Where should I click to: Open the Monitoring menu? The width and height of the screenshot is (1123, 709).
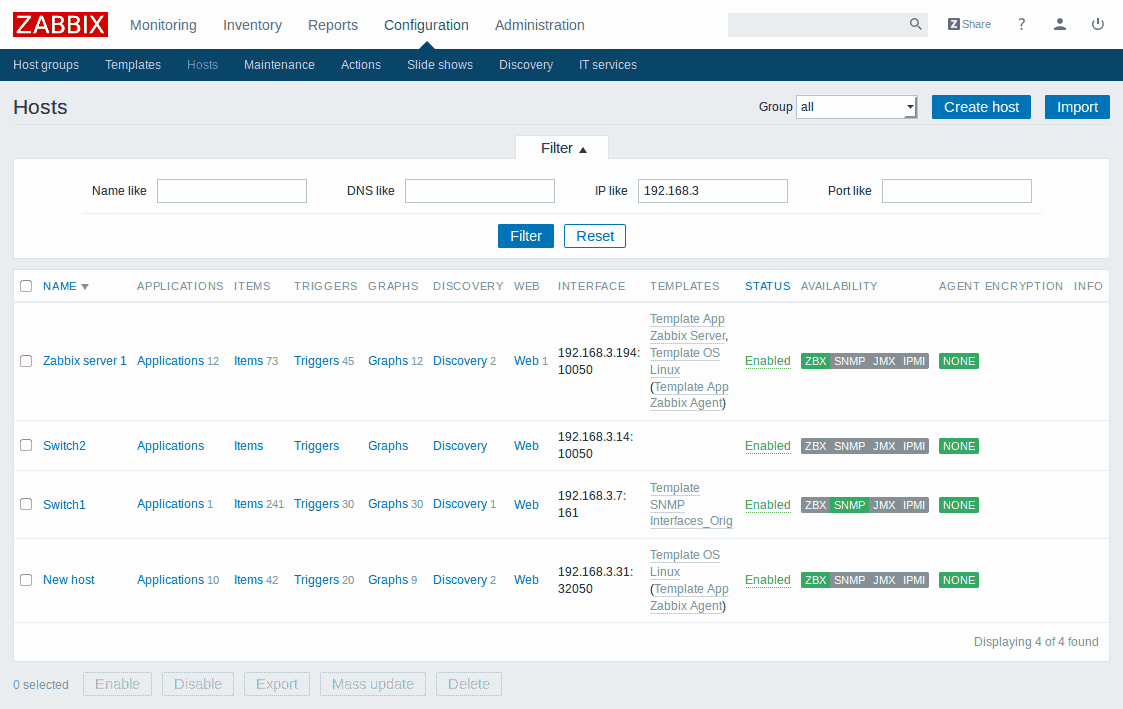(163, 25)
